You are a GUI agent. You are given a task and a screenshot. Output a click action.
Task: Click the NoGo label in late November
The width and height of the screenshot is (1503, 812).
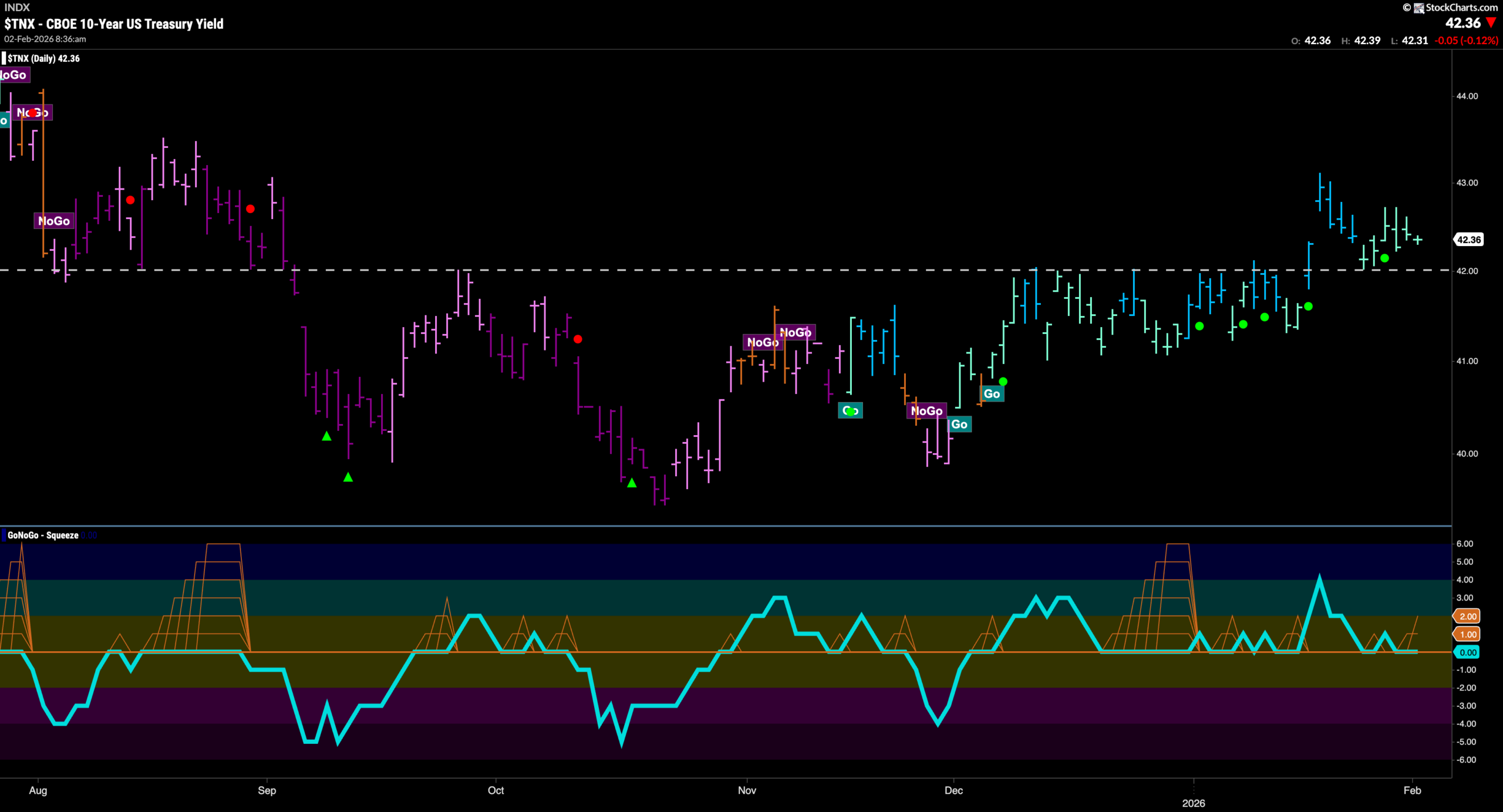point(926,411)
